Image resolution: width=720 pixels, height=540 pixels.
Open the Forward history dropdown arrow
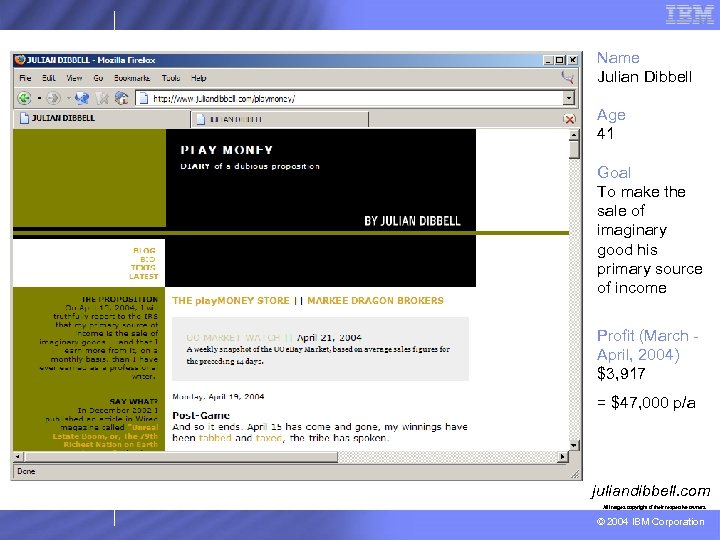68,98
